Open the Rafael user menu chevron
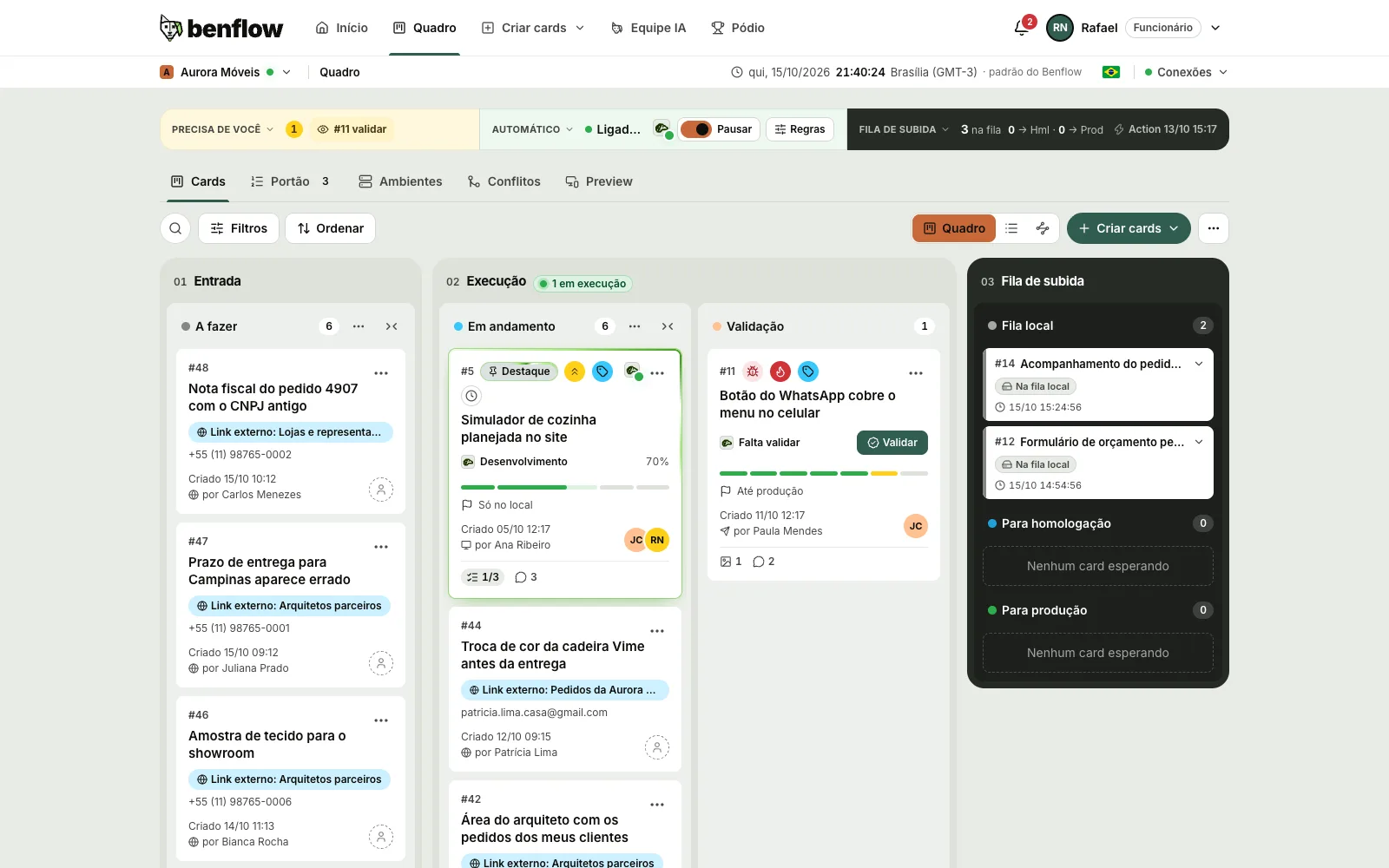The height and width of the screenshot is (868, 1389). tap(1215, 28)
